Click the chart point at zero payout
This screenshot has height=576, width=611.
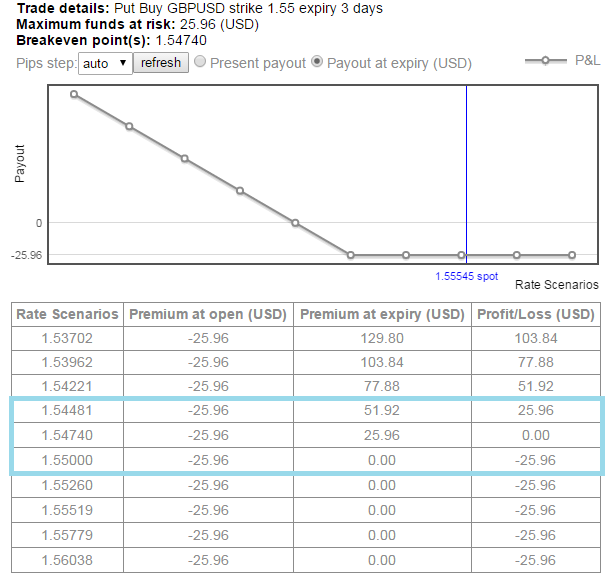[x=295, y=223]
